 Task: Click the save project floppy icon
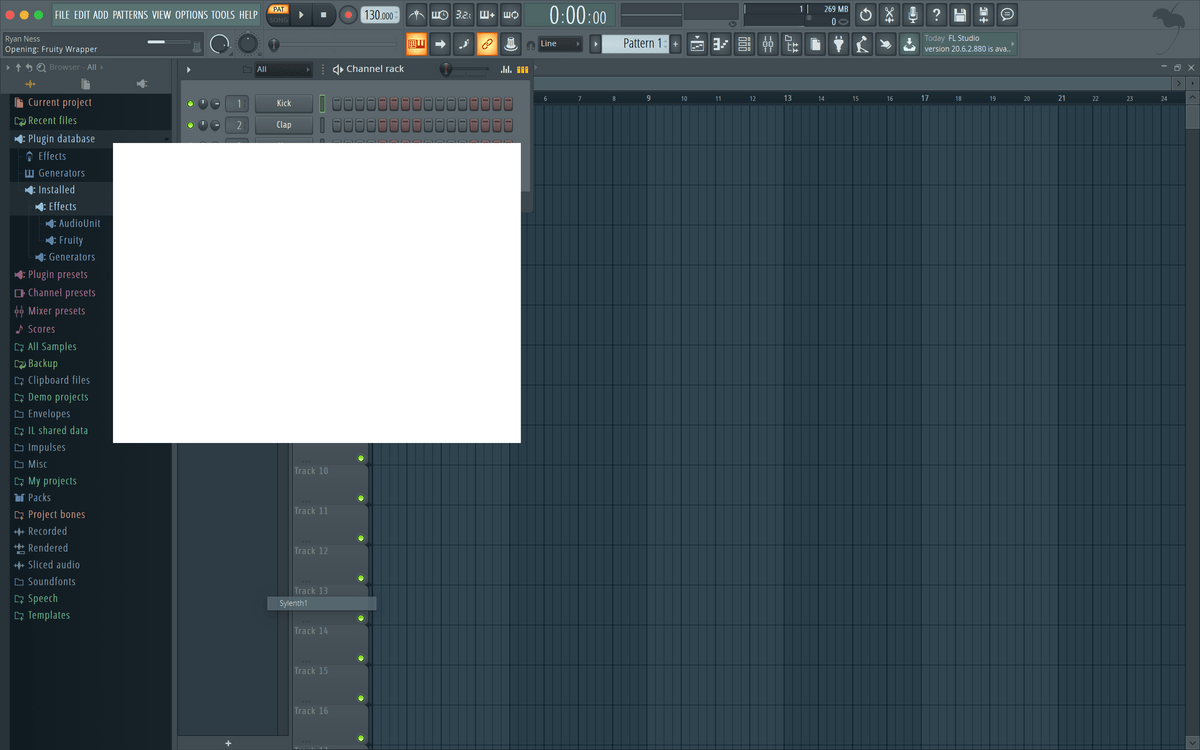(960, 15)
